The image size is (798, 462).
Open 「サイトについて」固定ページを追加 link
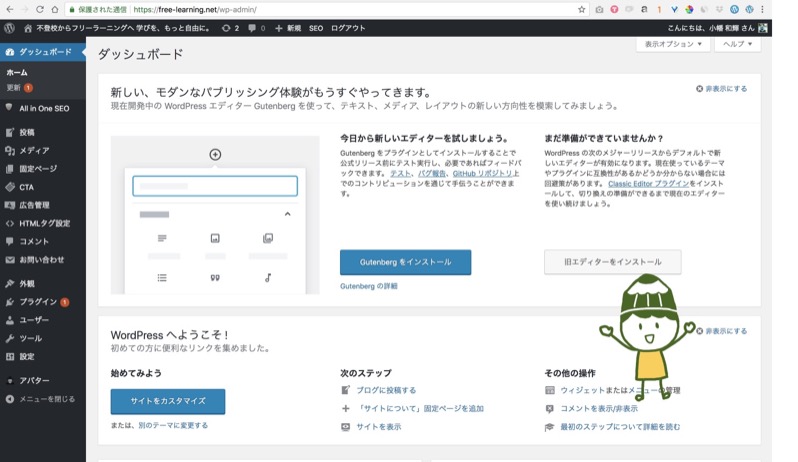click(420, 409)
